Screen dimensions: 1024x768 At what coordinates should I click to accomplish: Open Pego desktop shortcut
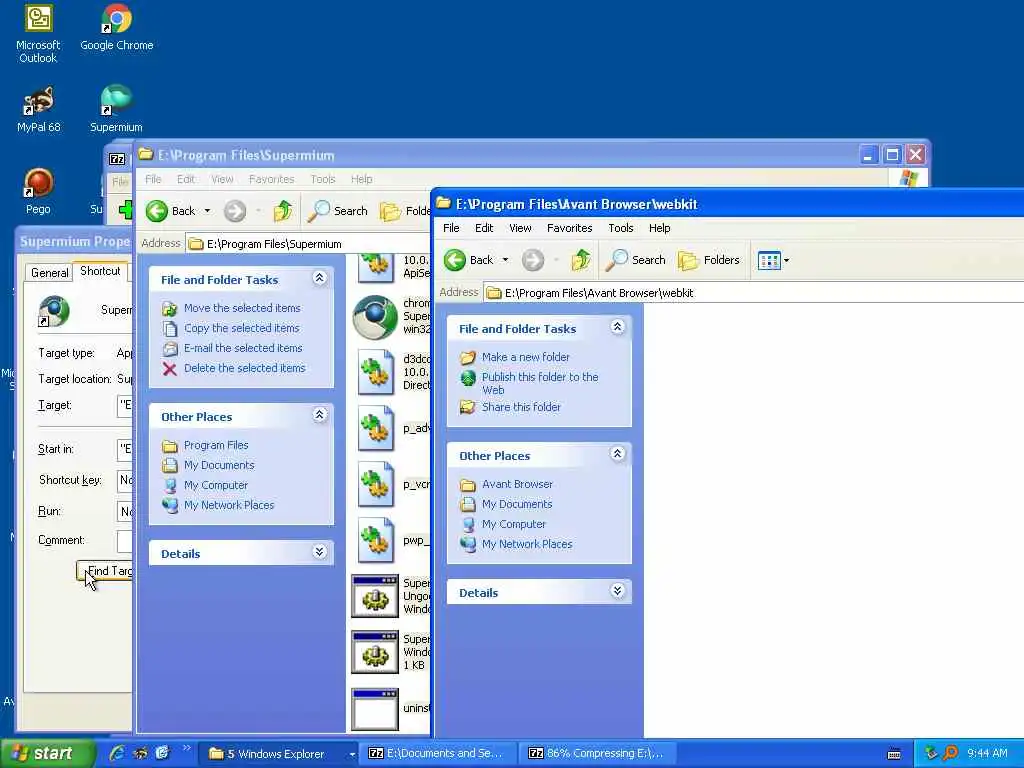pyautogui.click(x=38, y=191)
